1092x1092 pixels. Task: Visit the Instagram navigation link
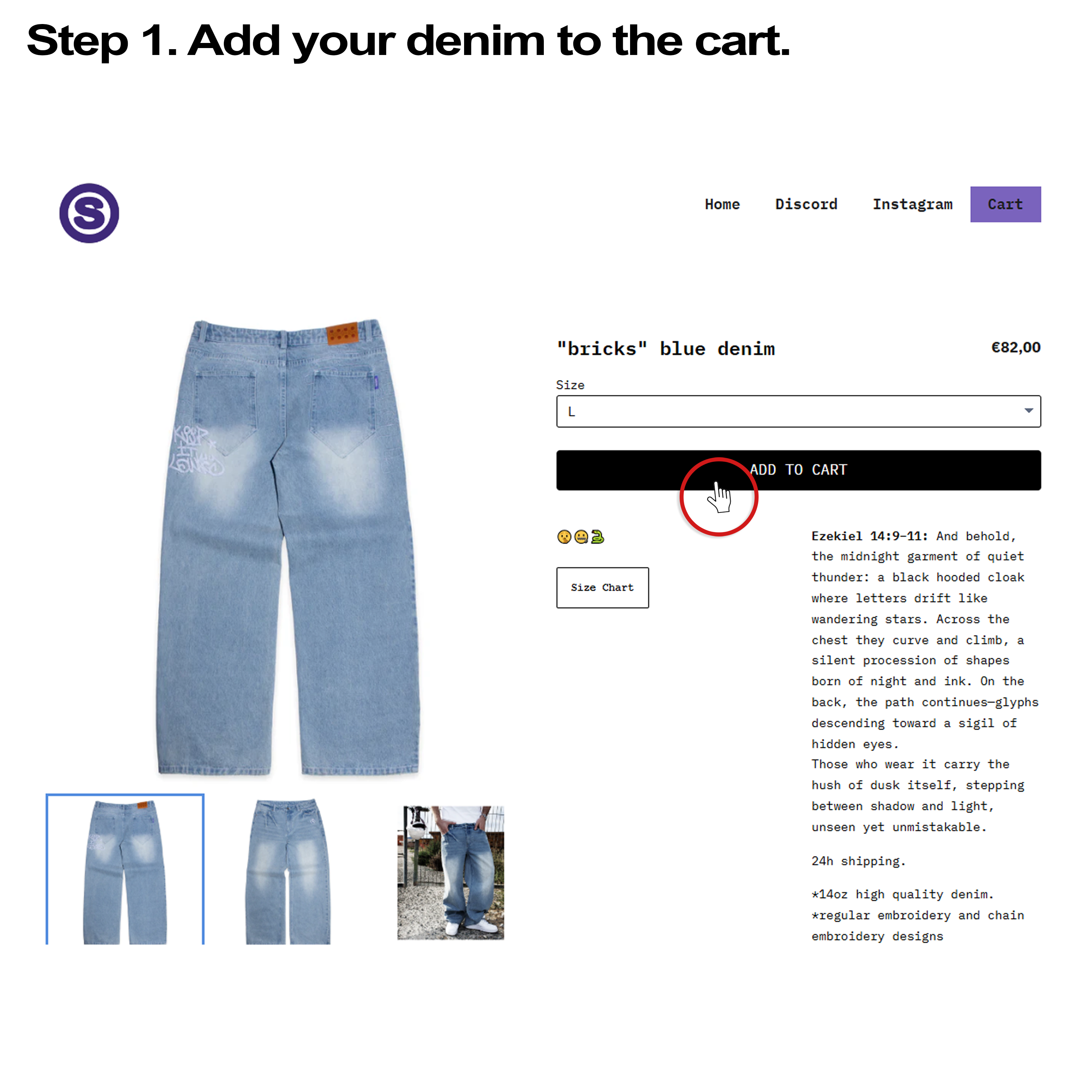(912, 204)
